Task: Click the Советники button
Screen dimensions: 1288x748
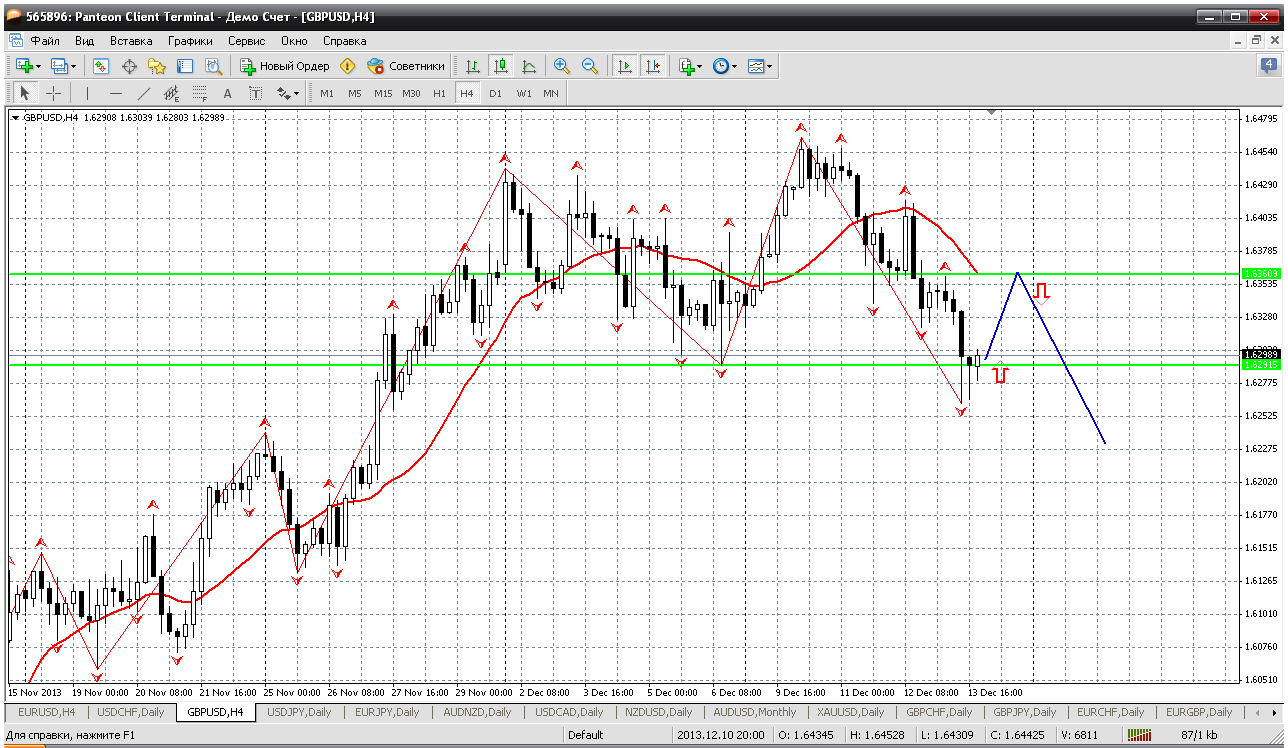Action: point(406,66)
